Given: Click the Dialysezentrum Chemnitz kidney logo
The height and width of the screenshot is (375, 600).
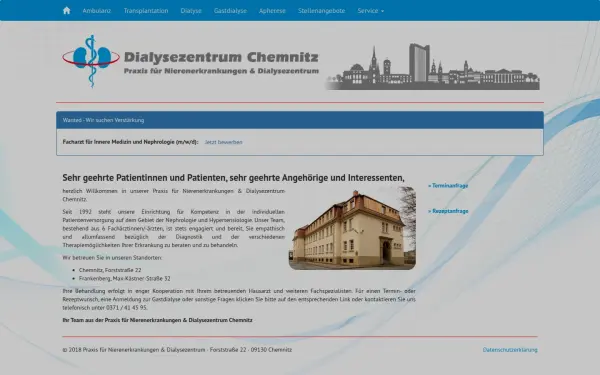Looking at the screenshot, I should (91, 61).
